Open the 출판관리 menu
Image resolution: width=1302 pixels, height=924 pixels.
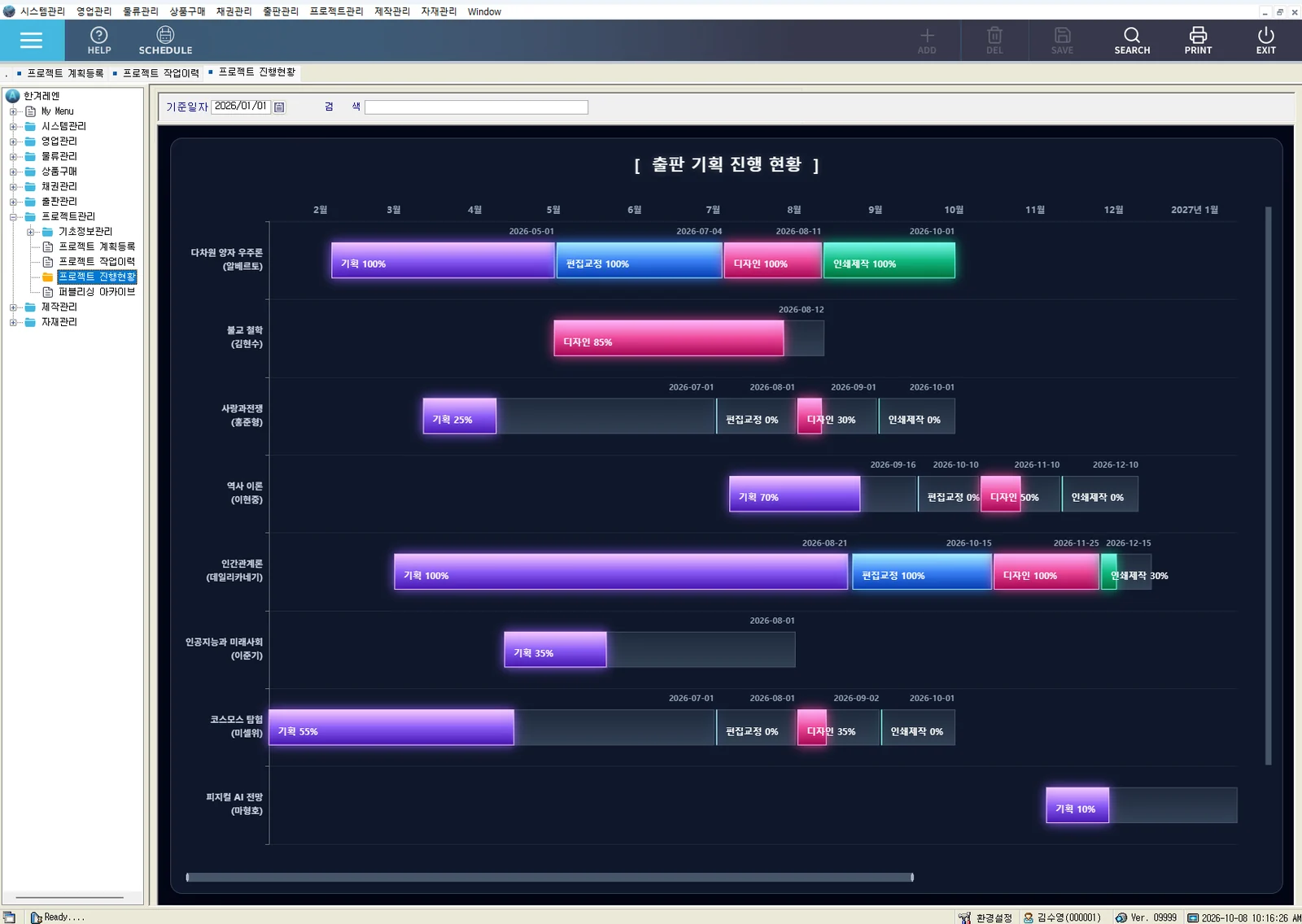pyautogui.click(x=281, y=11)
